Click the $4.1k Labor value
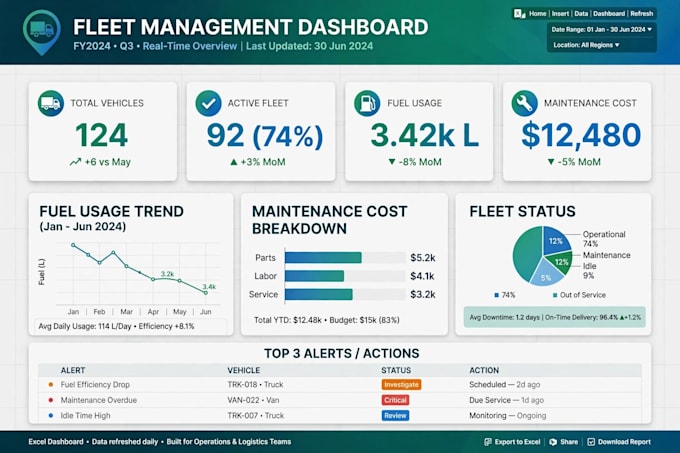The height and width of the screenshot is (453, 680). 423,276
